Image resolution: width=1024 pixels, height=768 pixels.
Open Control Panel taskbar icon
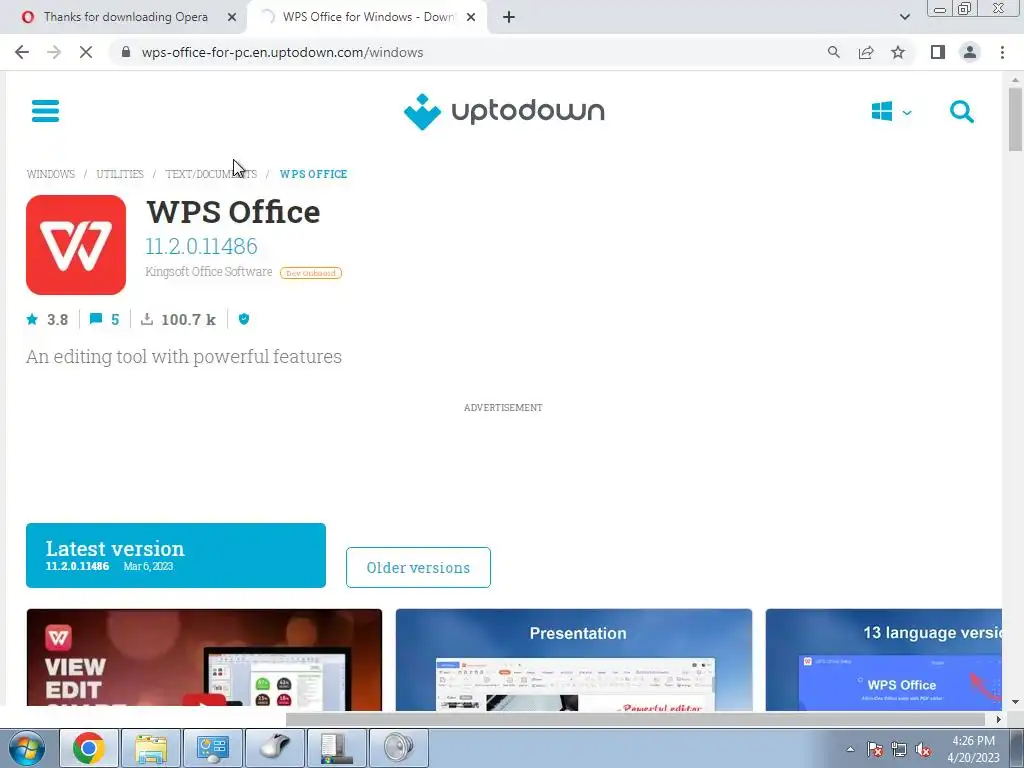coord(213,748)
